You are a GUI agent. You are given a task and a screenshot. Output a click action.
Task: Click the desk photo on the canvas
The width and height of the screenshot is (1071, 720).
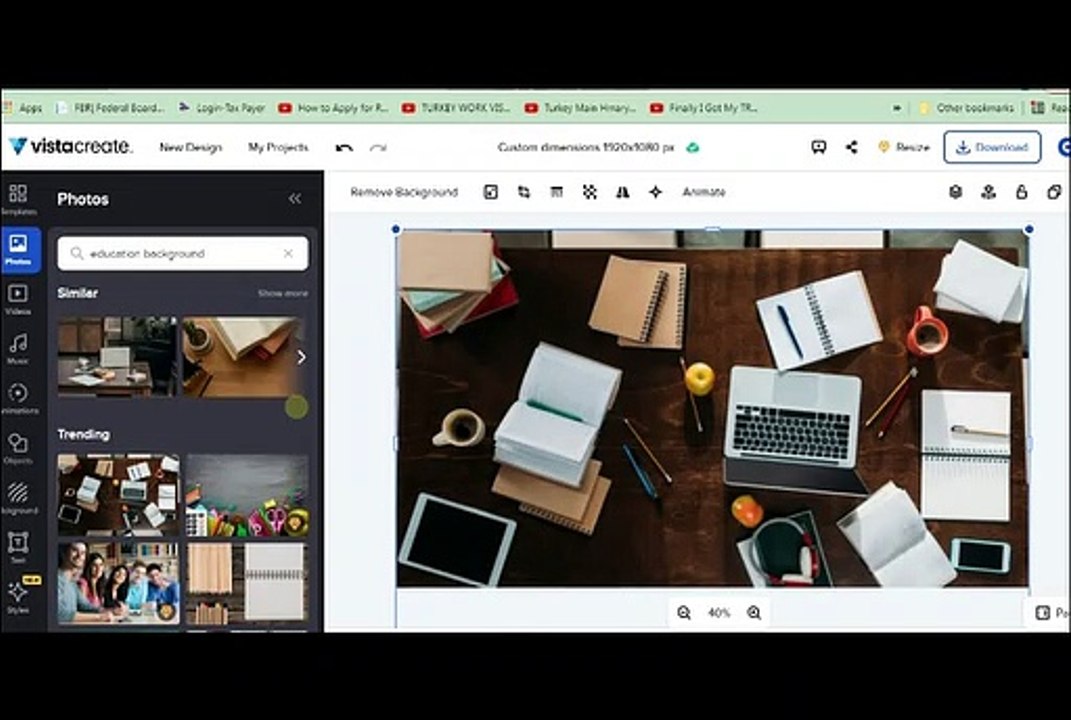click(x=712, y=409)
